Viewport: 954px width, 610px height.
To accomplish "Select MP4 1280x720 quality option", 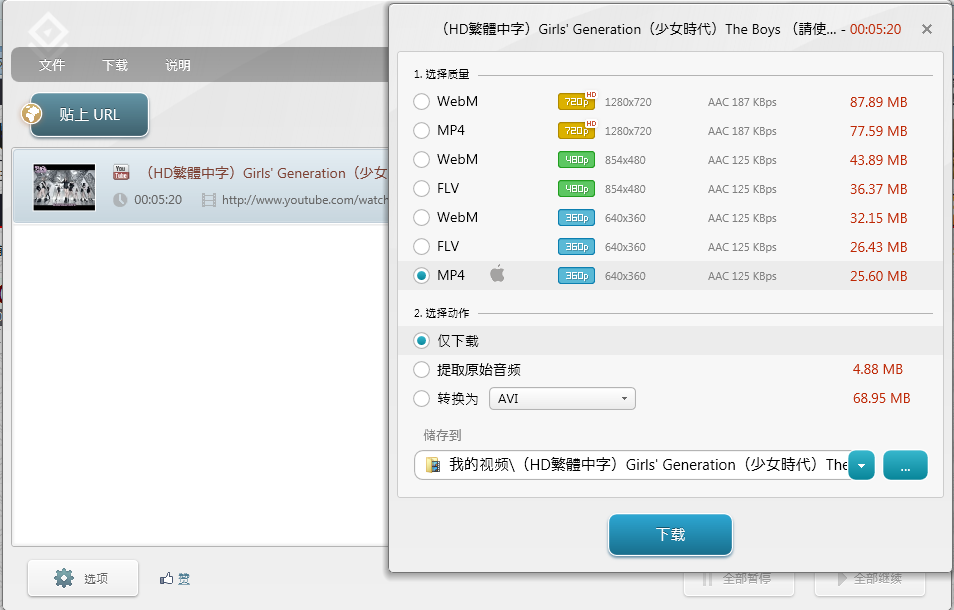I will [421, 130].
